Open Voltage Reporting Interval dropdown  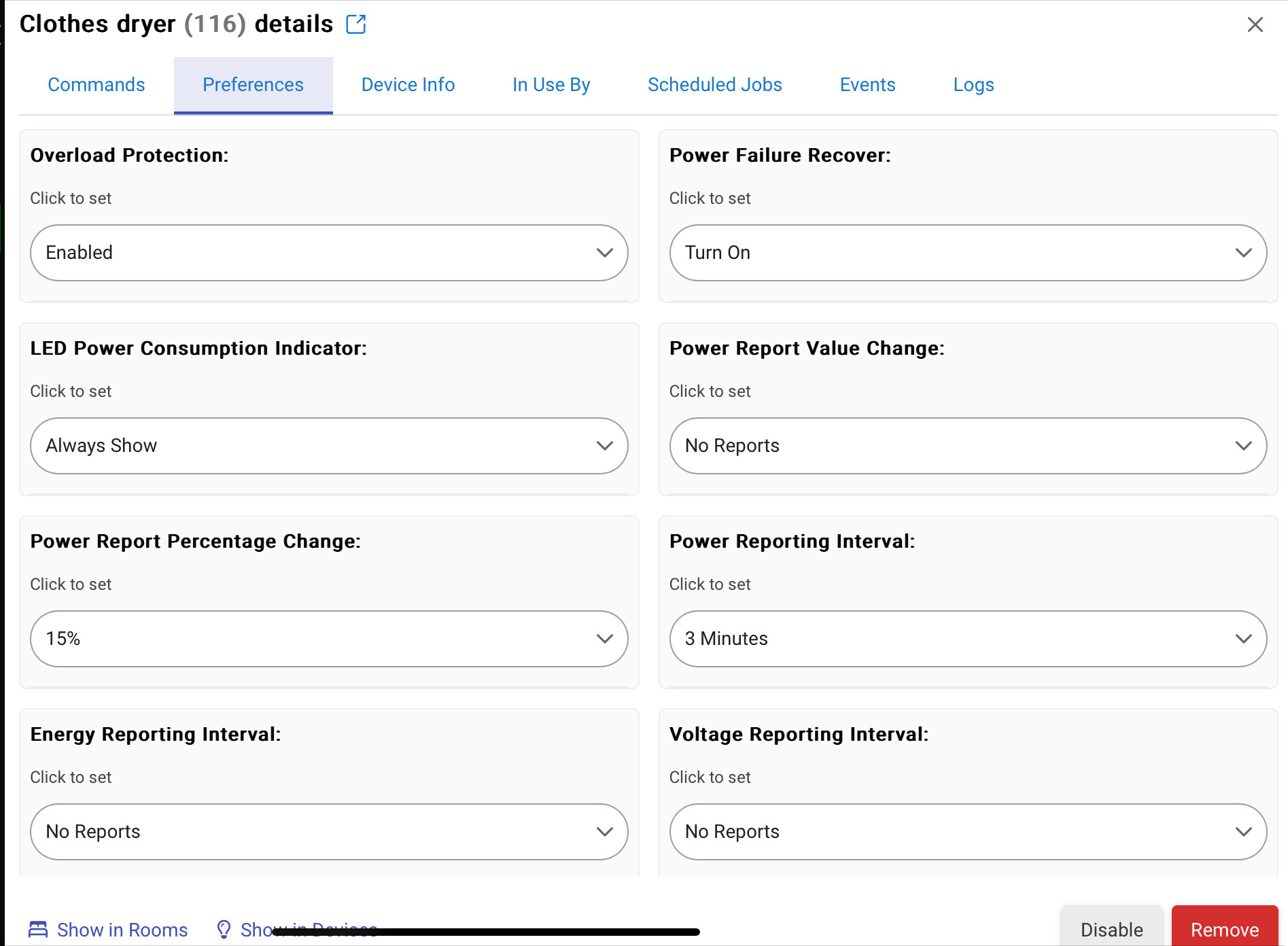click(968, 832)
